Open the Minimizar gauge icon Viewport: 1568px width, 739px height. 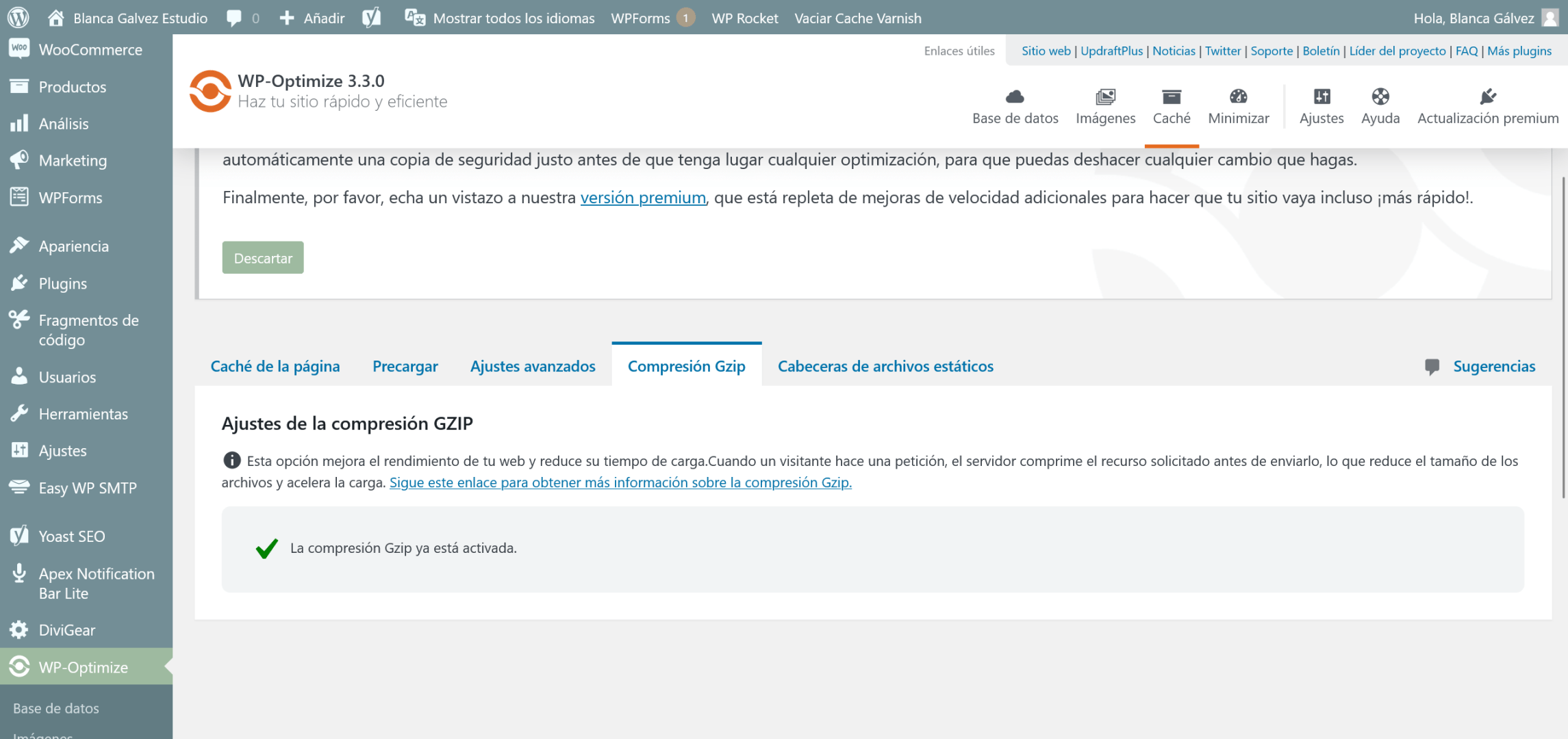pos(1238,96)
